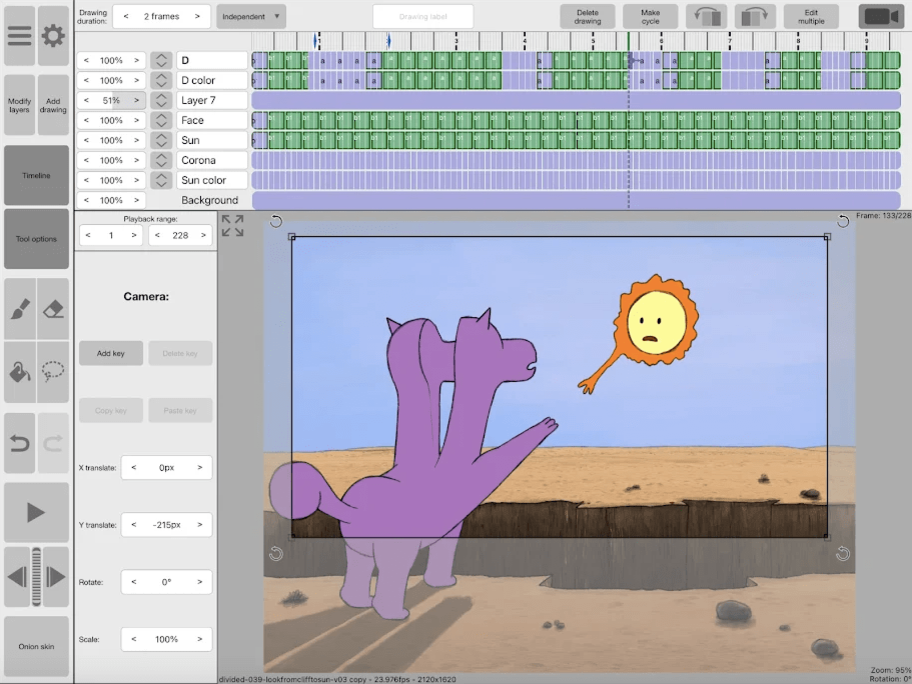Click the frame scrub jog slider

tap(36, 577)
